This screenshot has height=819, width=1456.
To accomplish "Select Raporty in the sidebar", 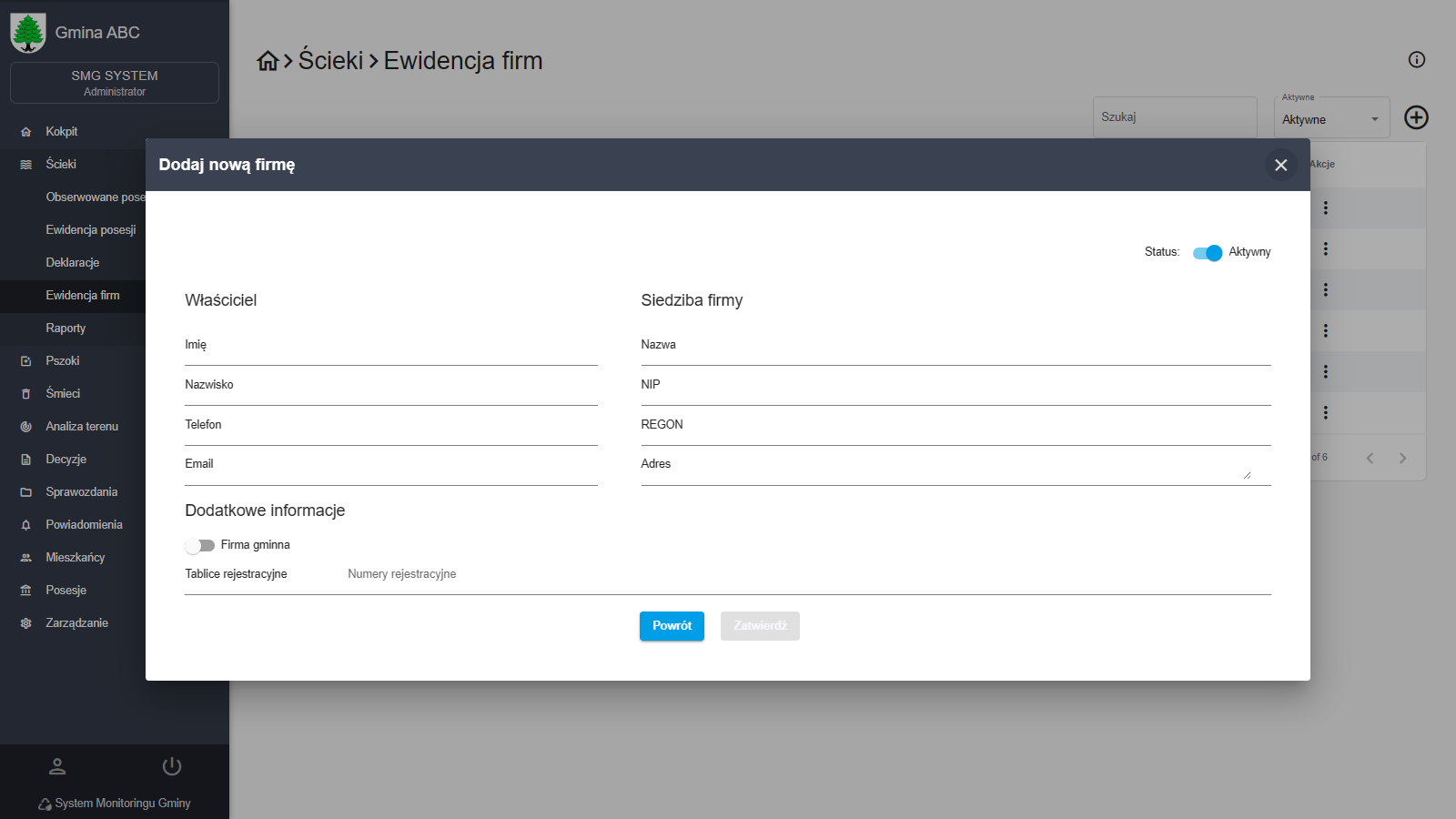I will point(66,329).
